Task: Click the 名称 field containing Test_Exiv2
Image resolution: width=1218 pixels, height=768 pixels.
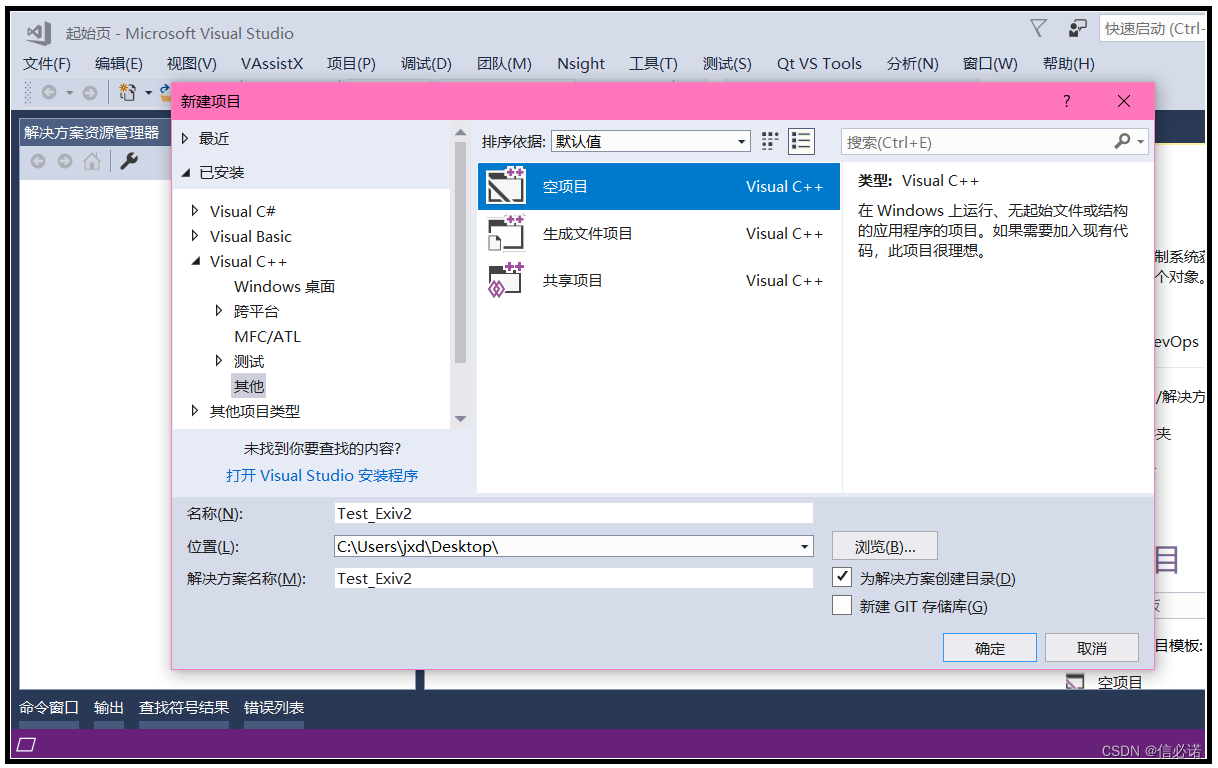Action: (574, 513)
